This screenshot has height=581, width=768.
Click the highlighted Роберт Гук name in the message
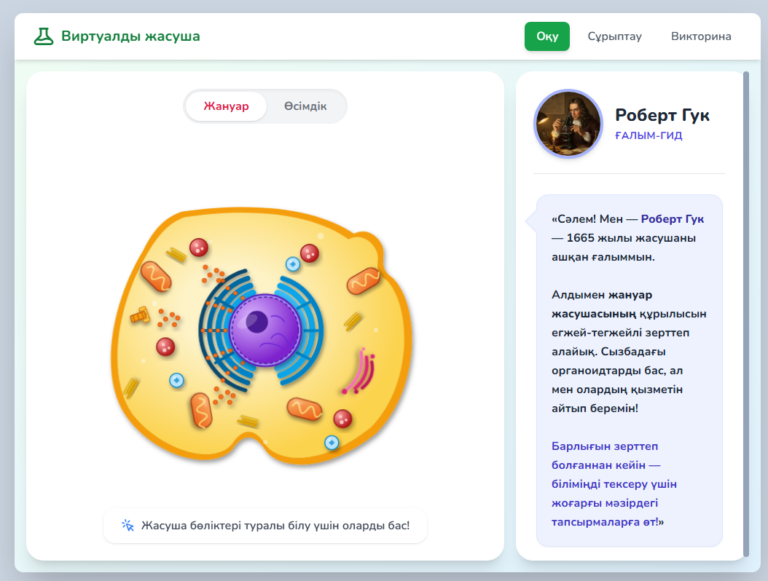pyautogui.click(x=672, y=219)
